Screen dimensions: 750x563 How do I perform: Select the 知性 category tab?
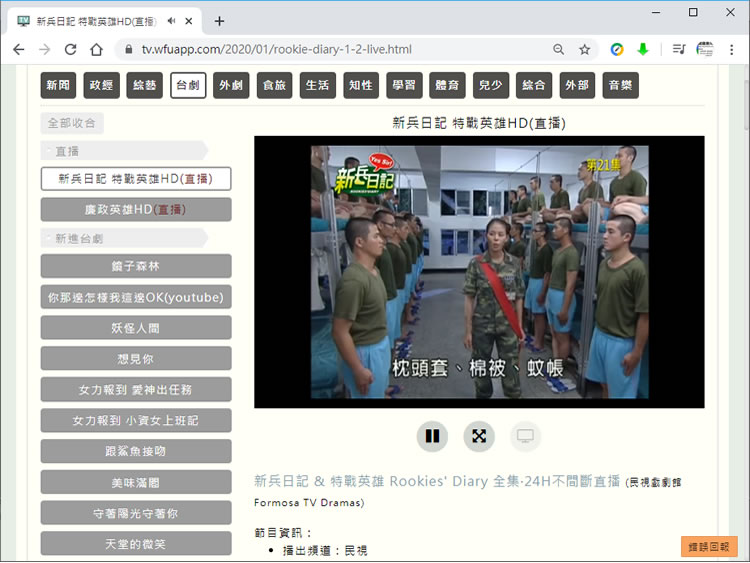(x=361, y=85)
